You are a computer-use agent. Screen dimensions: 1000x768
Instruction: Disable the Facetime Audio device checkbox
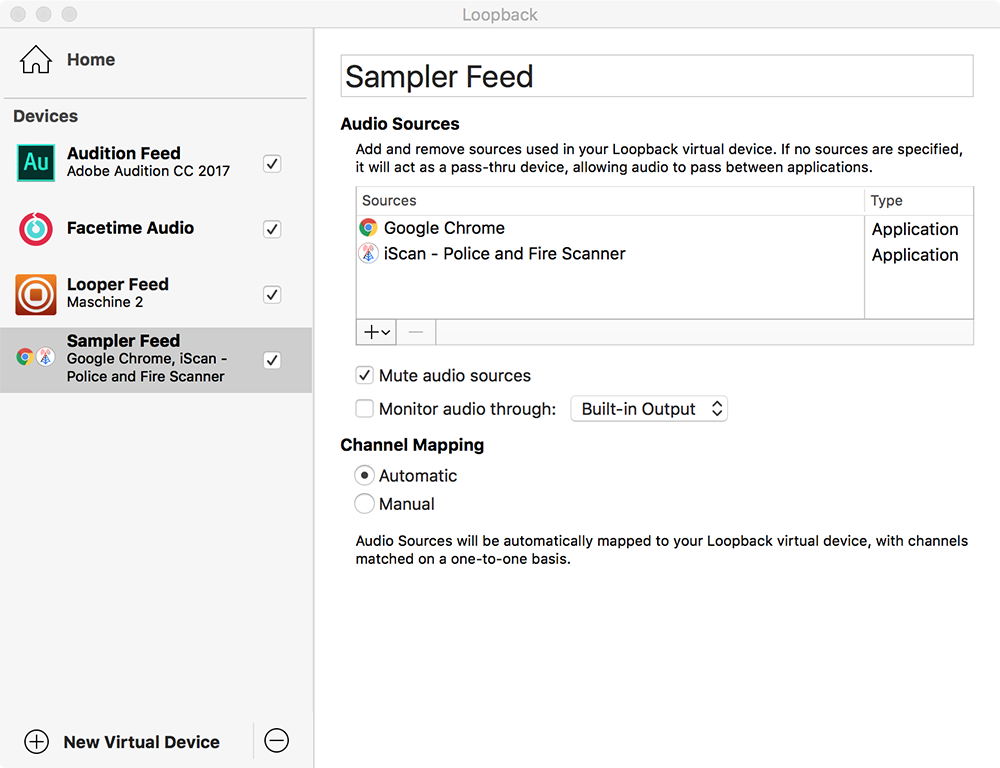point(272,229)
